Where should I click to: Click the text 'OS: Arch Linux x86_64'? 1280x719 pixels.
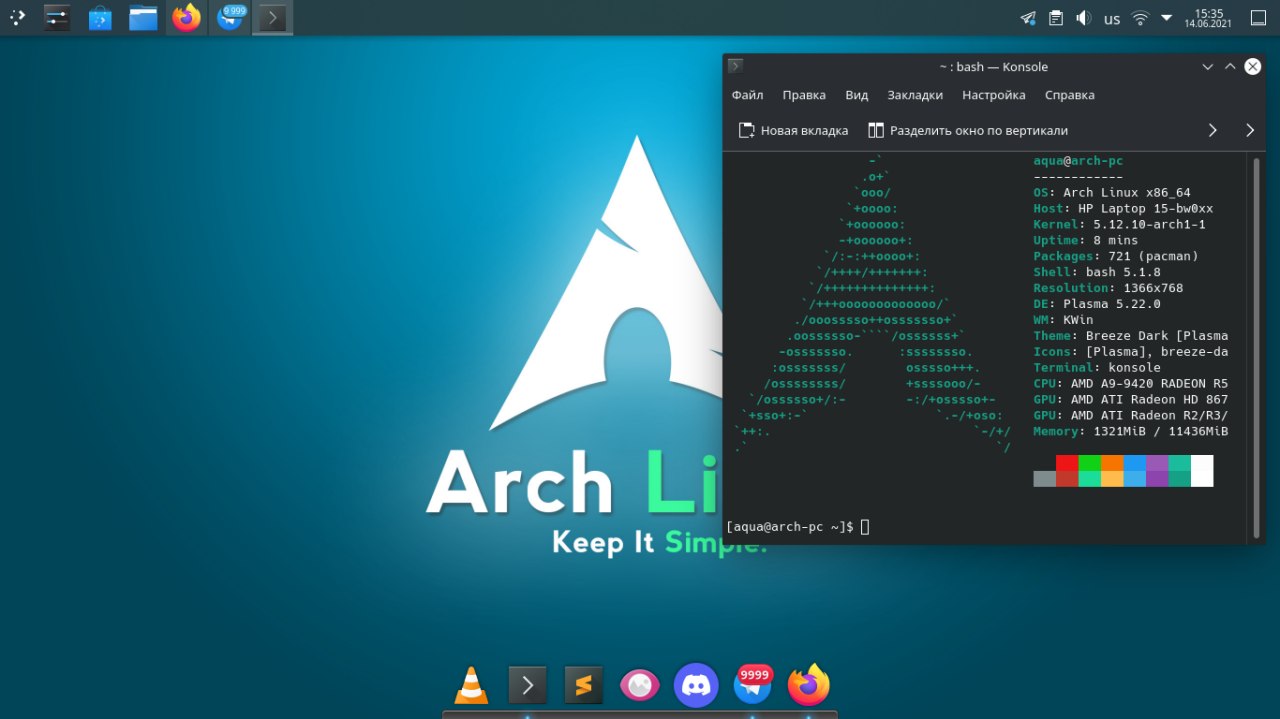point(1112,193)
